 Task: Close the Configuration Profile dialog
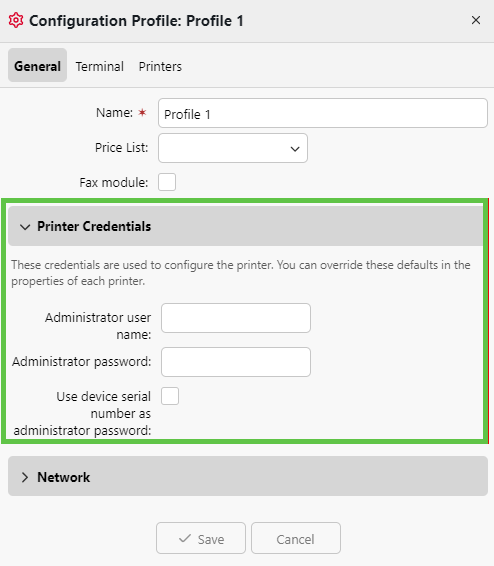tap(476, 20)
